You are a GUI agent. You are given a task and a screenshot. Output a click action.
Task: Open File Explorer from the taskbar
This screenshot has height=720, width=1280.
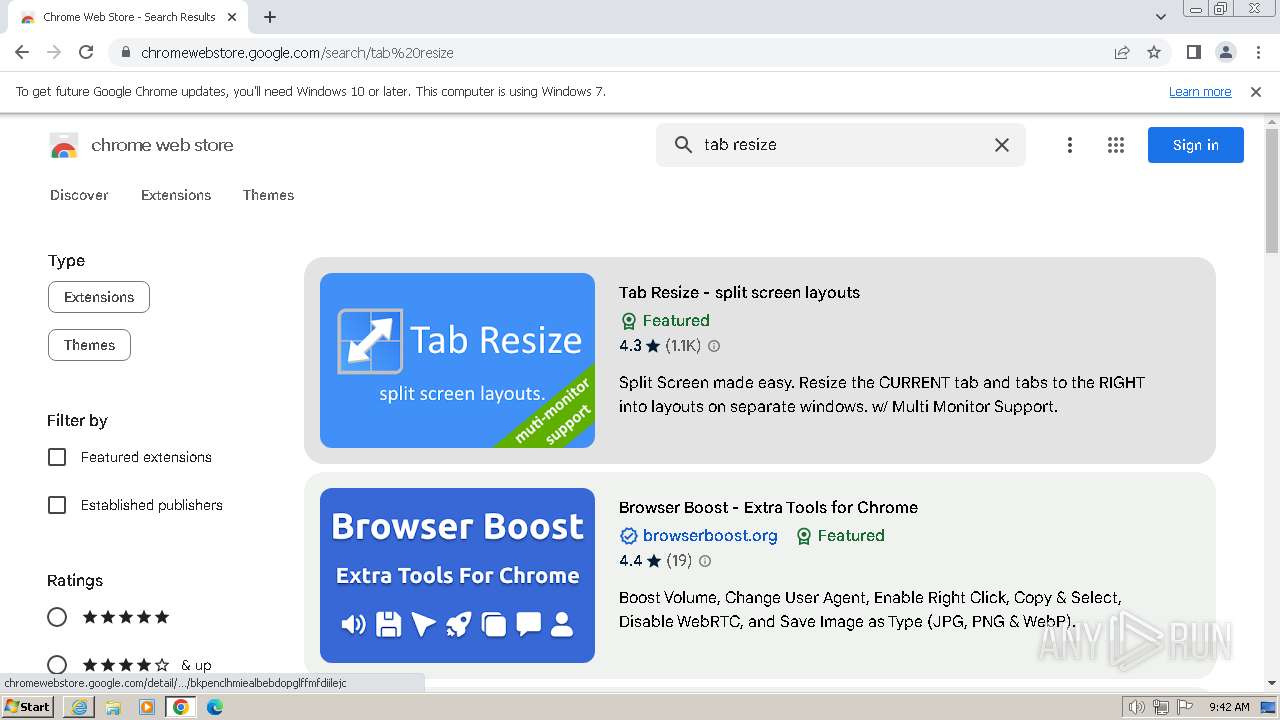[113, 707]
